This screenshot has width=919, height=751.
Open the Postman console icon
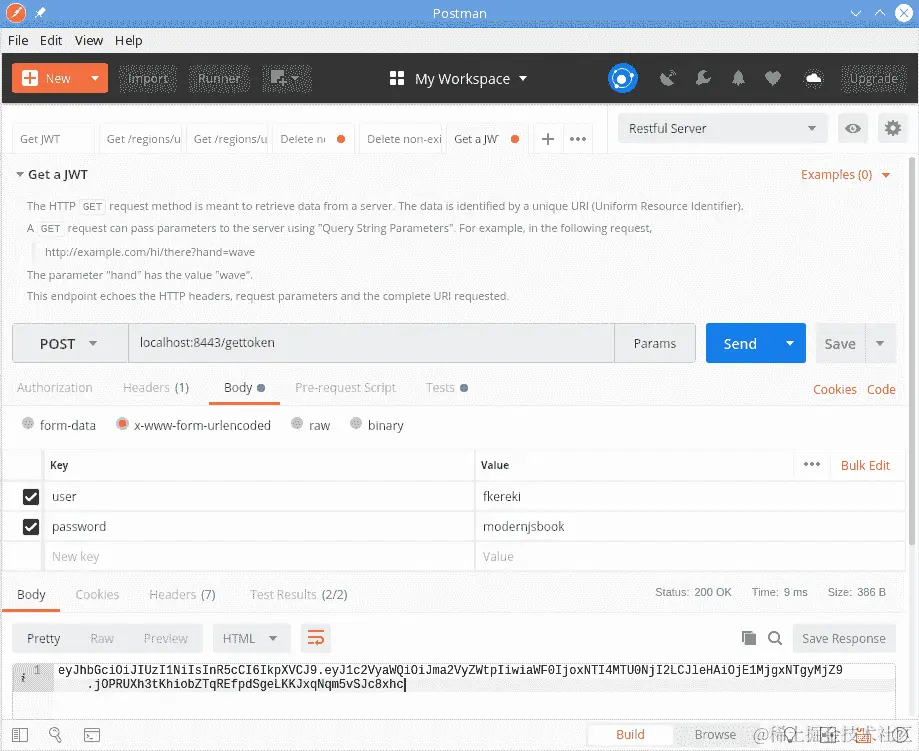click(x=92, y=735)
